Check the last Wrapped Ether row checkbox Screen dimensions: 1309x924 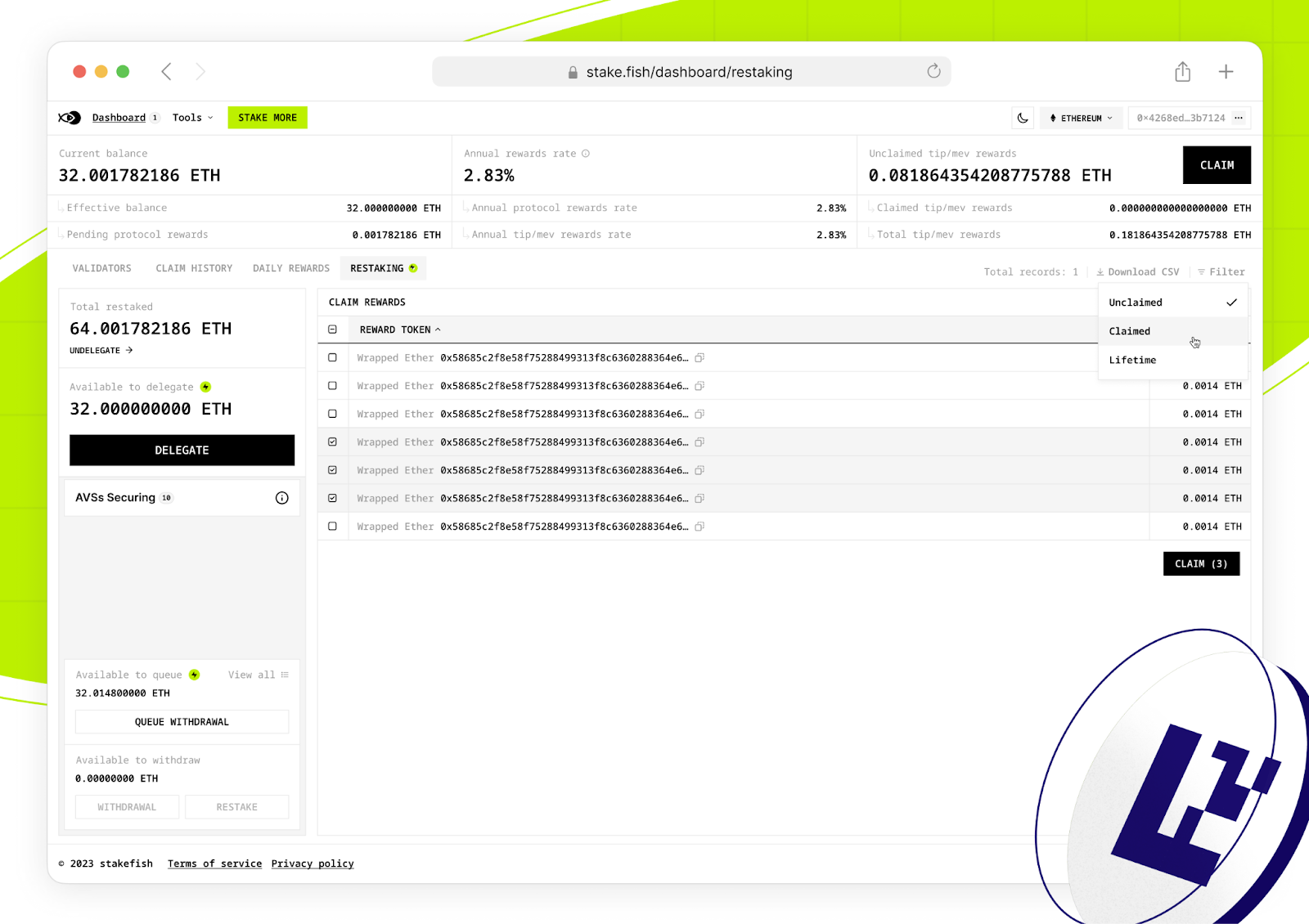332,526
